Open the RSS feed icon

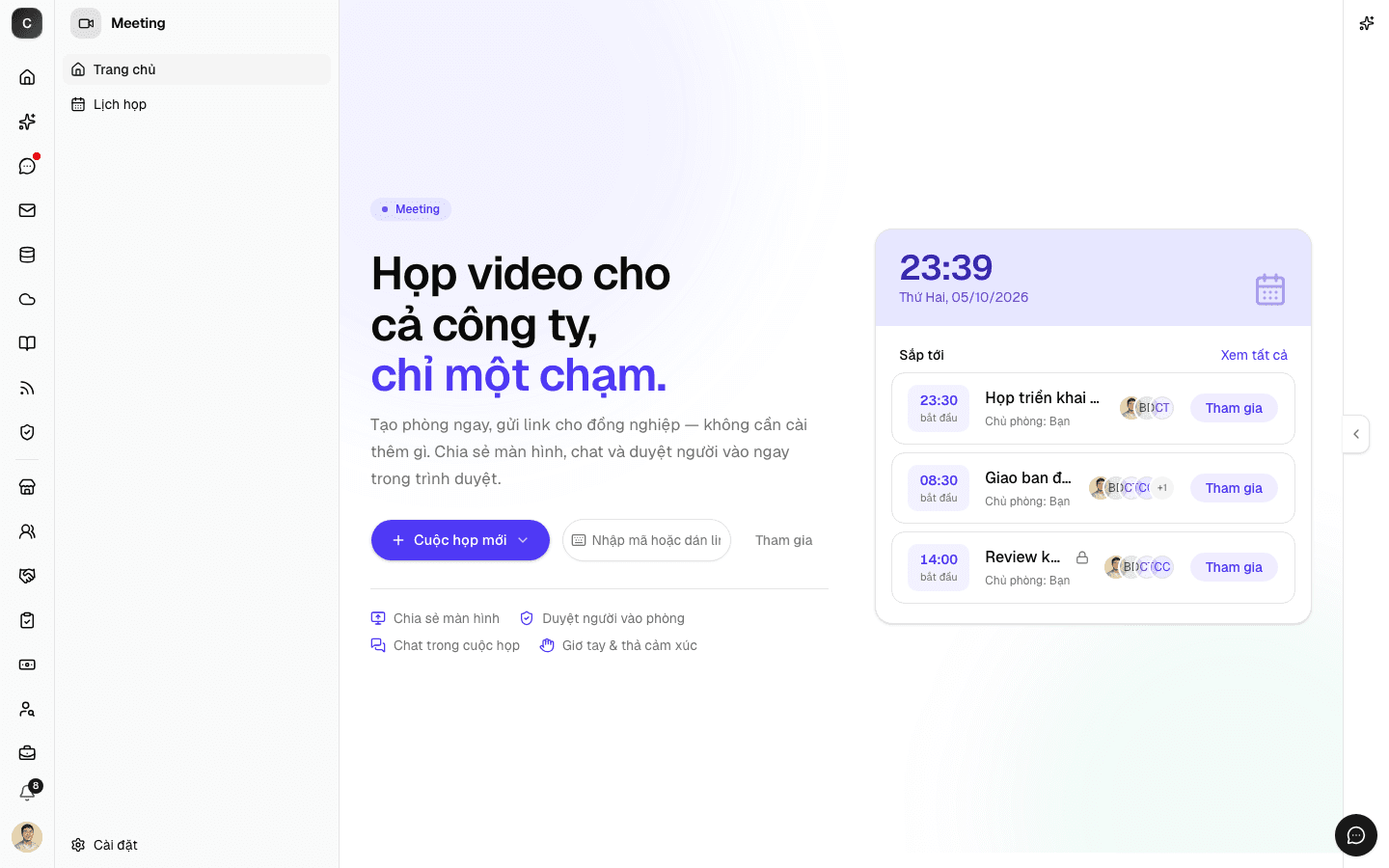pos(27,388)
